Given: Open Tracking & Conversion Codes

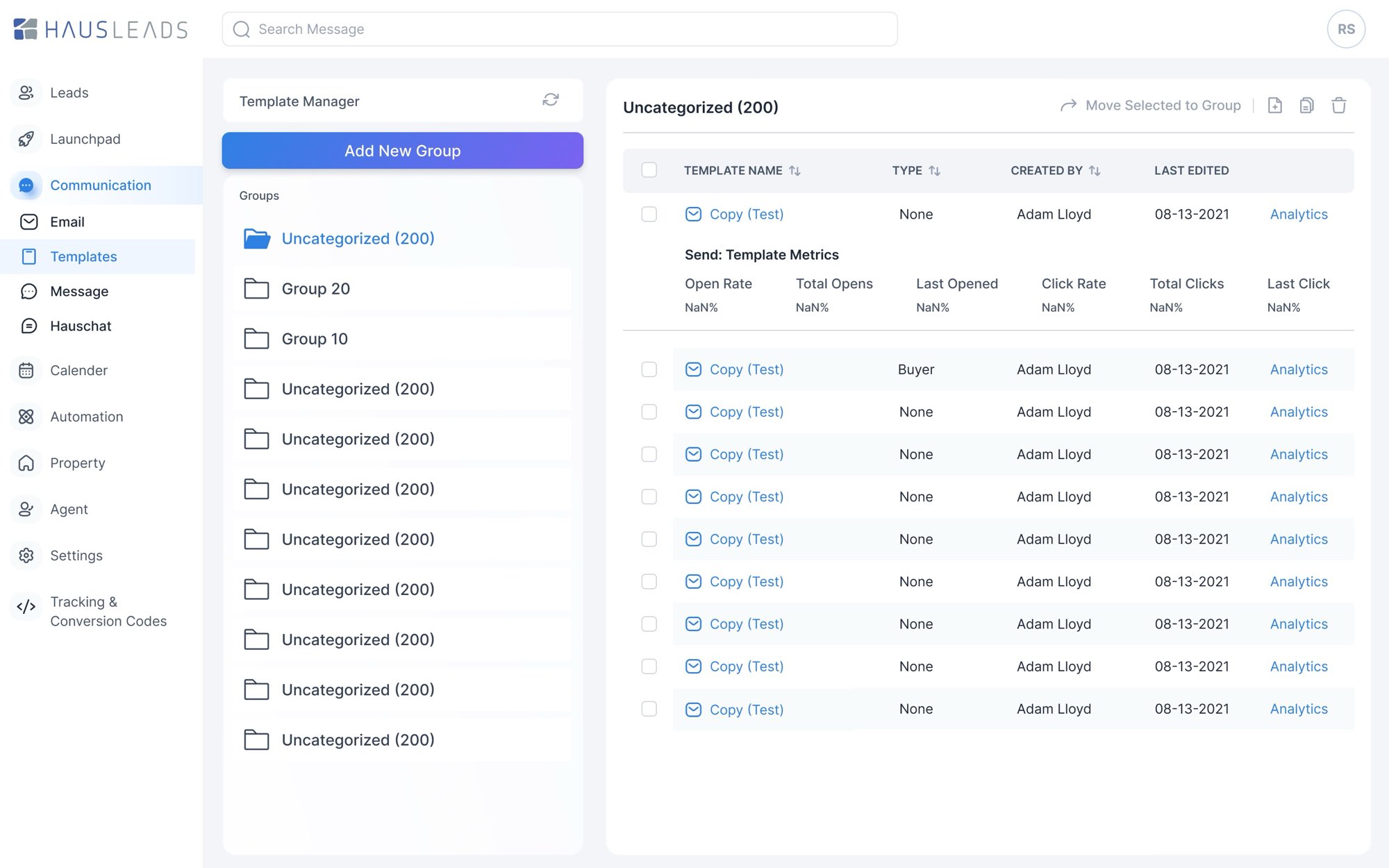Looking at the screenshot, I should pos(108,611).
